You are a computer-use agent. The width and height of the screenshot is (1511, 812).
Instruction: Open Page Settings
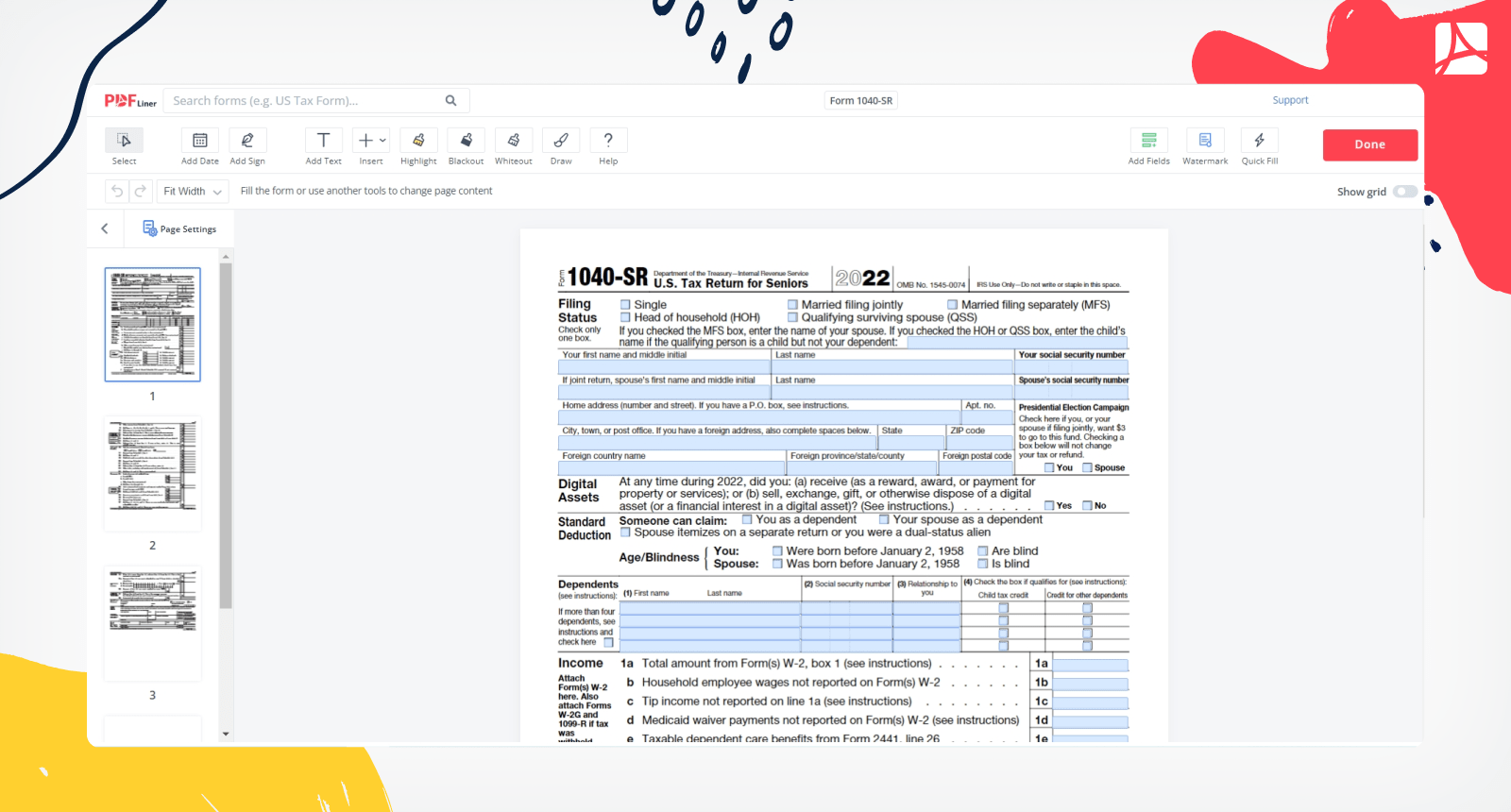179,228
